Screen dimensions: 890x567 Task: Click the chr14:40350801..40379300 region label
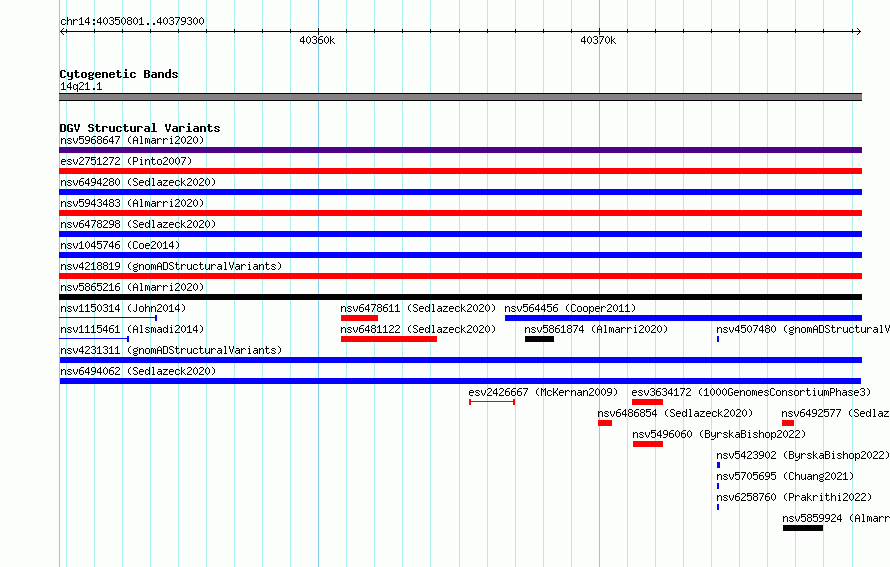[x=132, y=22]
